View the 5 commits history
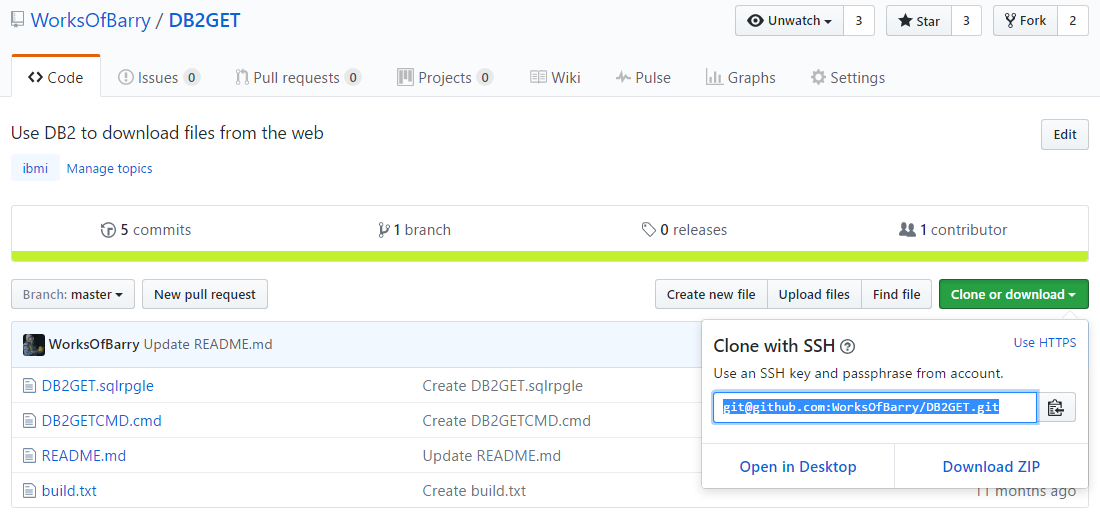 point(146,230)
